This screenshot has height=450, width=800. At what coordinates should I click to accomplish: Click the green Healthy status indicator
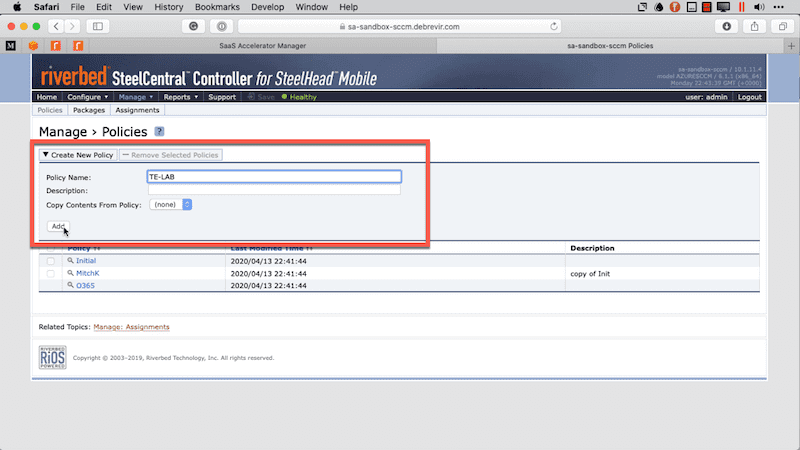299,97
